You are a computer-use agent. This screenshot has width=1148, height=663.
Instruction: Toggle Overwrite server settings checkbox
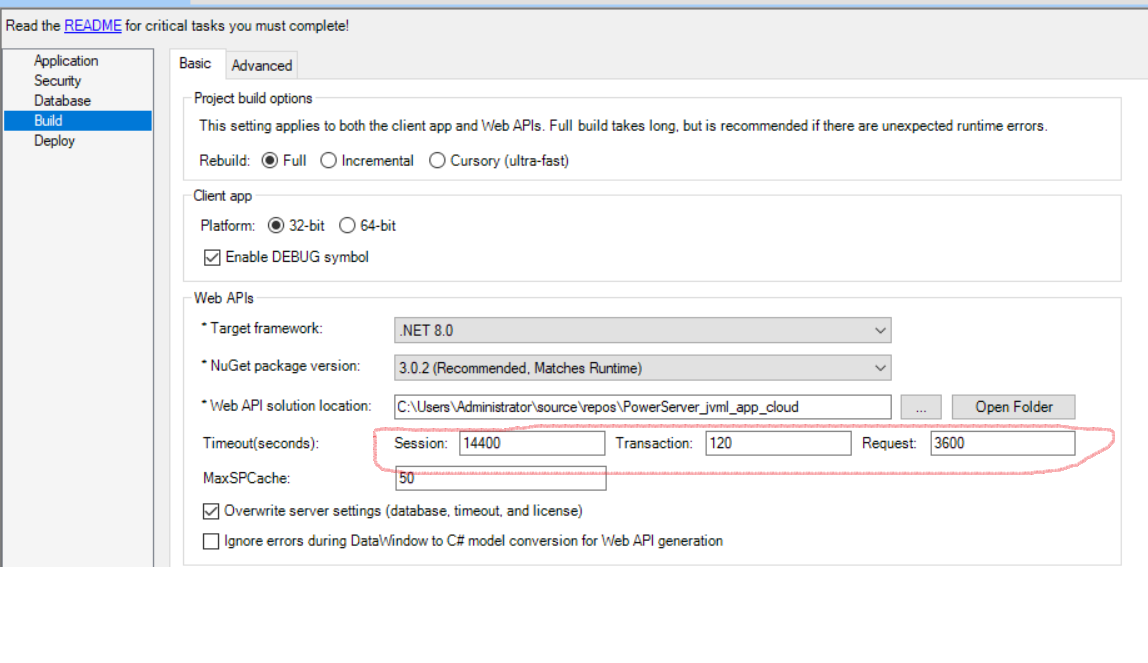(211, 511)
